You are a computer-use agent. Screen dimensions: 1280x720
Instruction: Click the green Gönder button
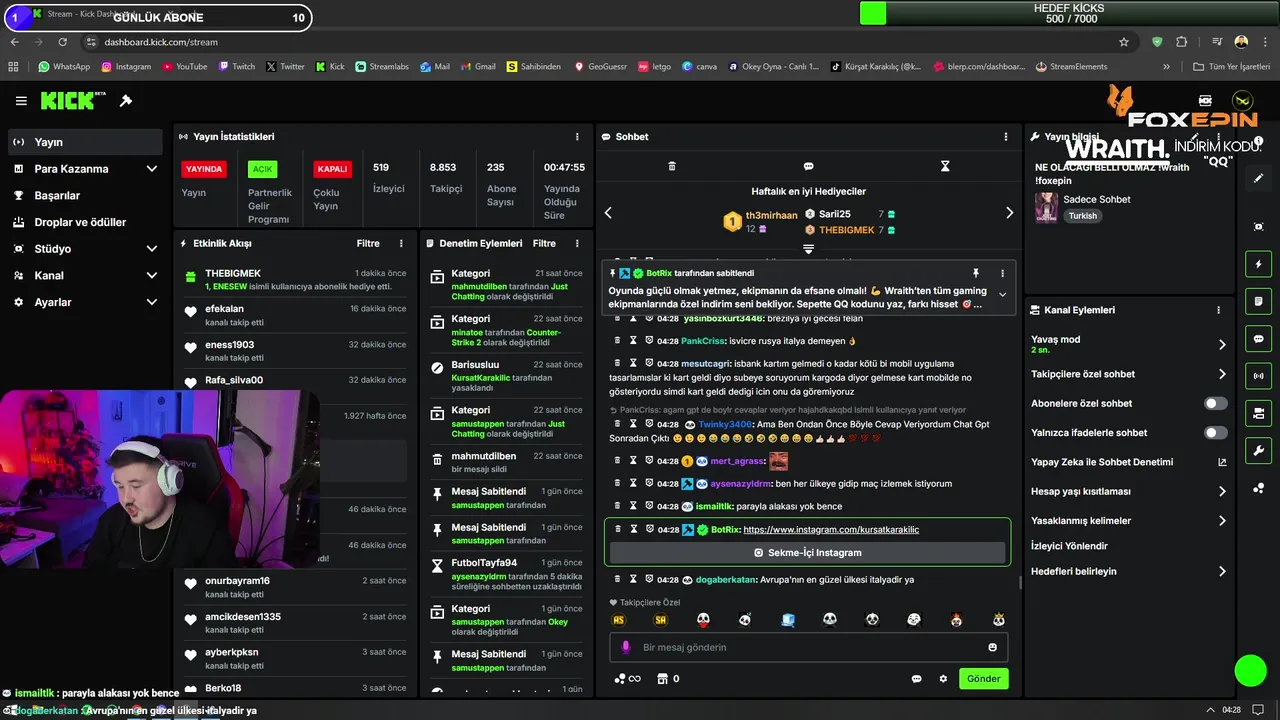(983, 678)
